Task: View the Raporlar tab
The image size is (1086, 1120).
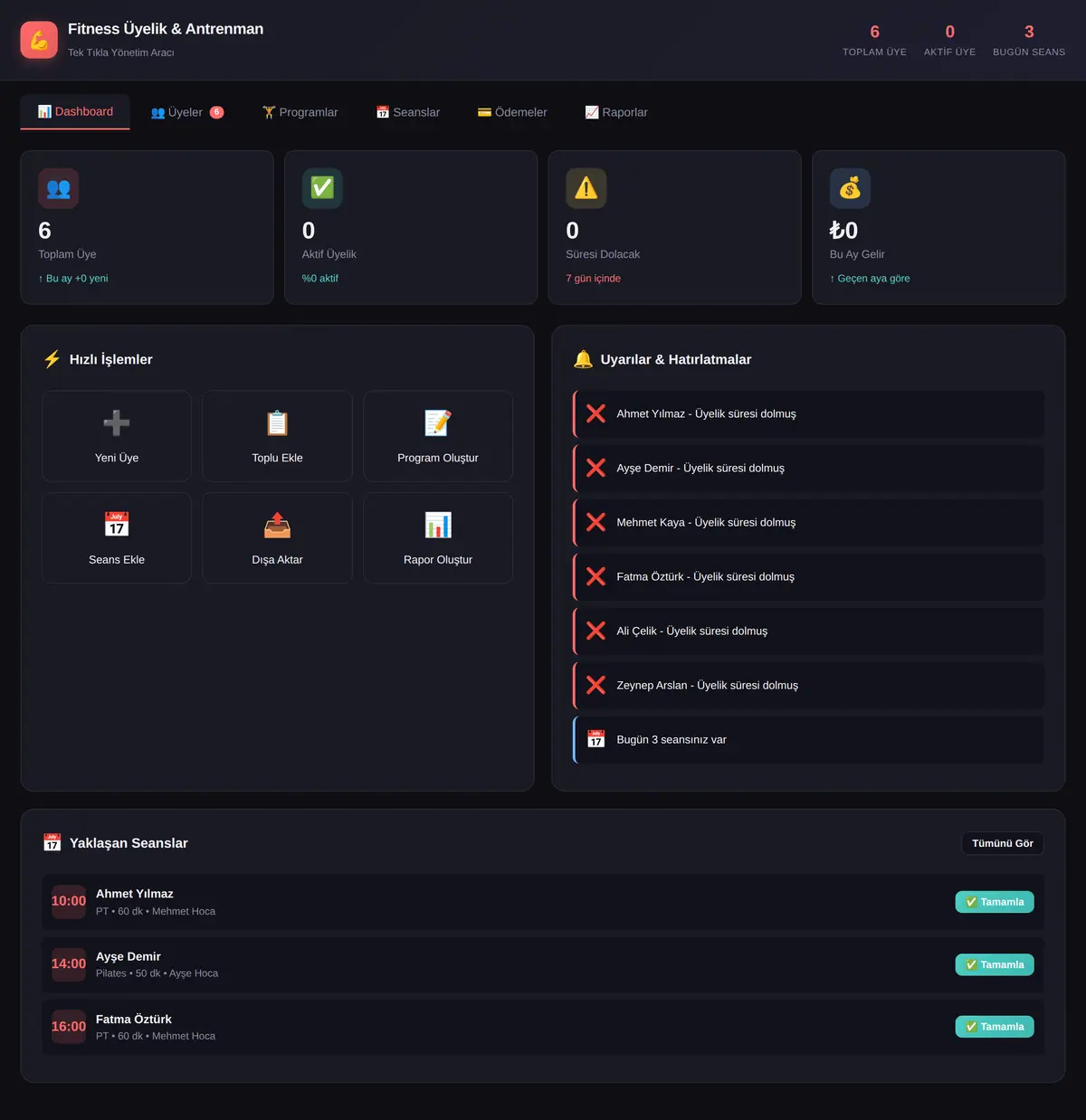Action: coord(616,112)
